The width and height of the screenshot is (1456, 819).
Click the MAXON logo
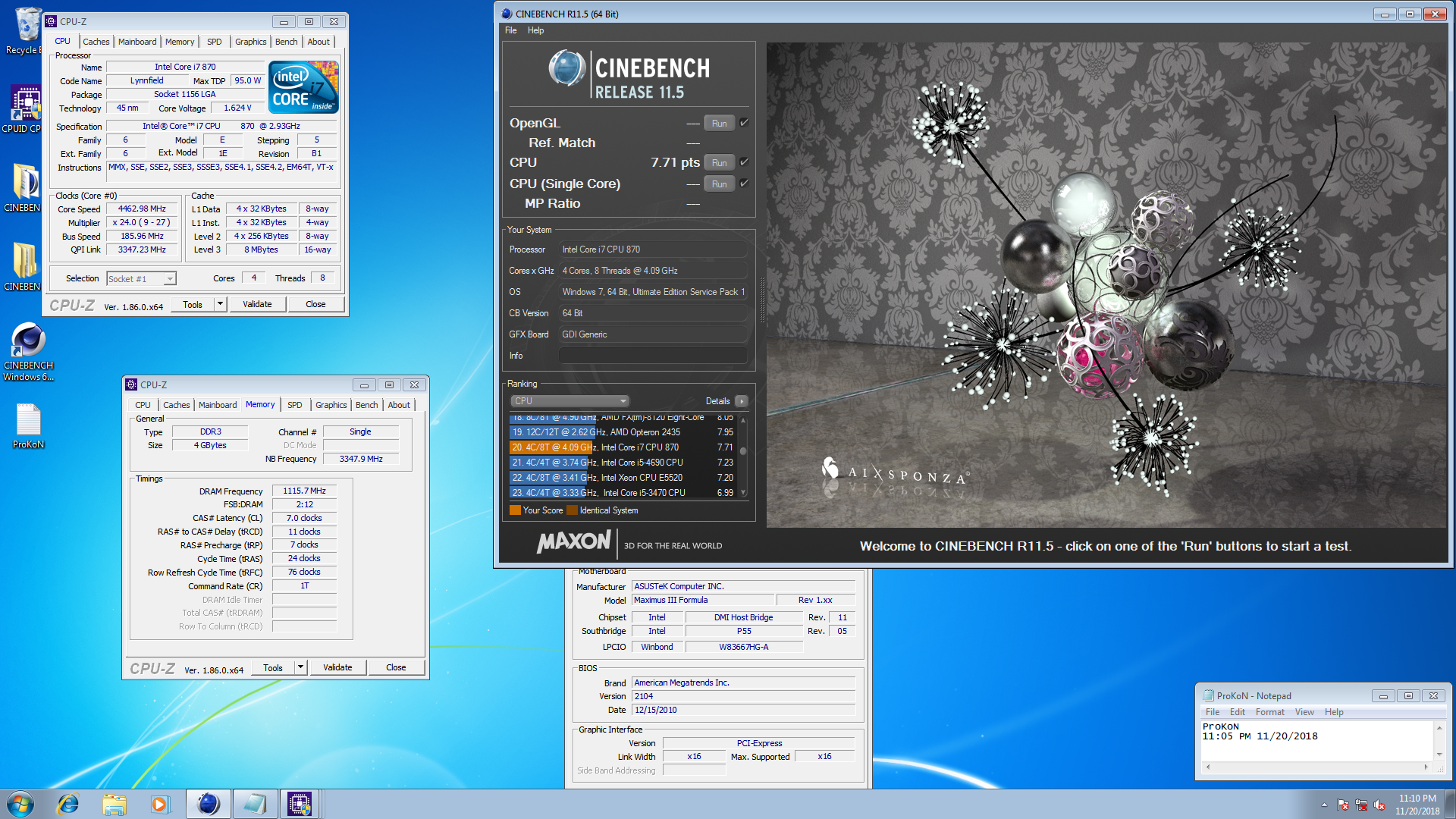(574, 541)
